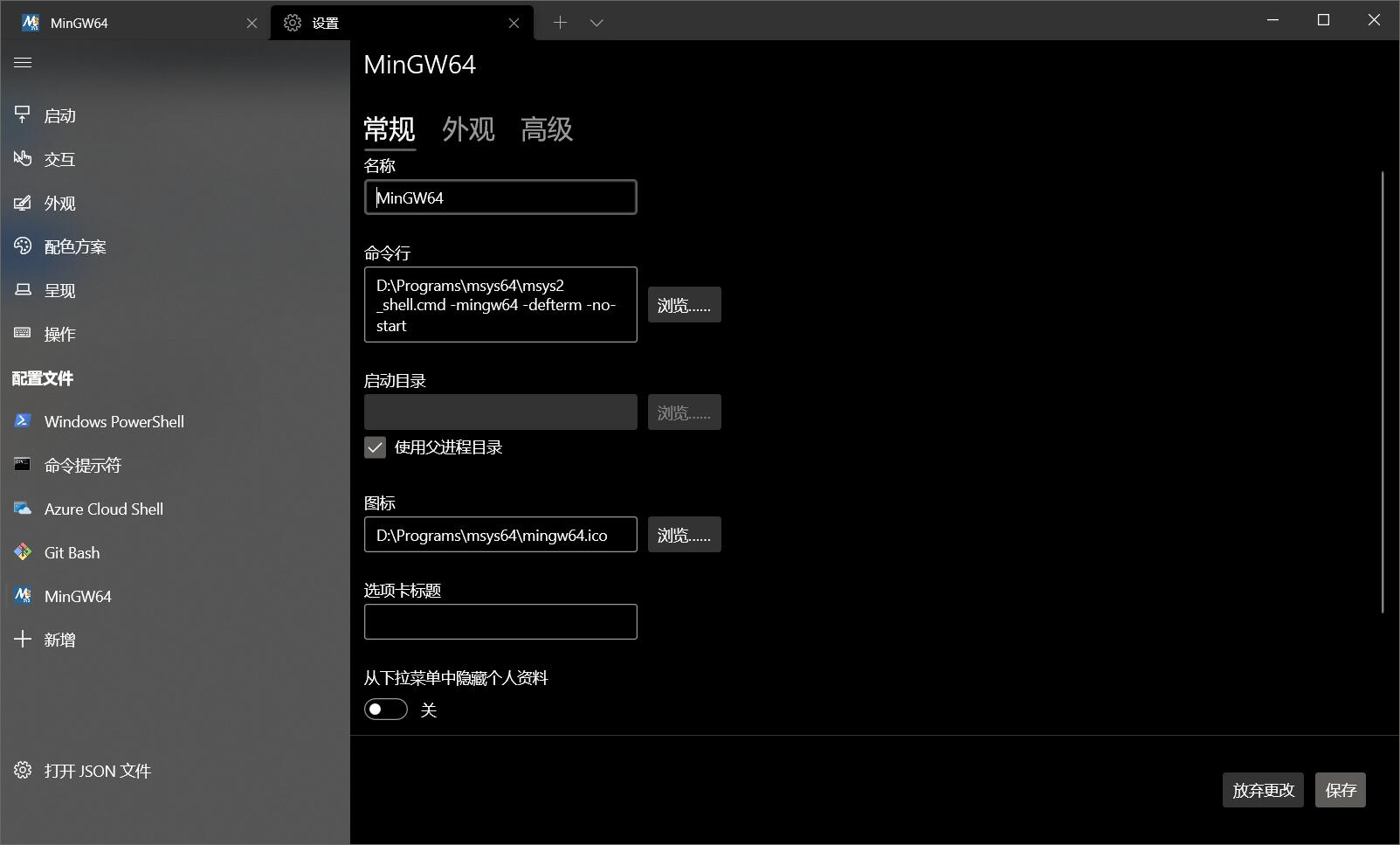Viewport: 1400px width, 845px height.
Task: Minimize the Windows Terminal window
Action: click(1272, 20)
